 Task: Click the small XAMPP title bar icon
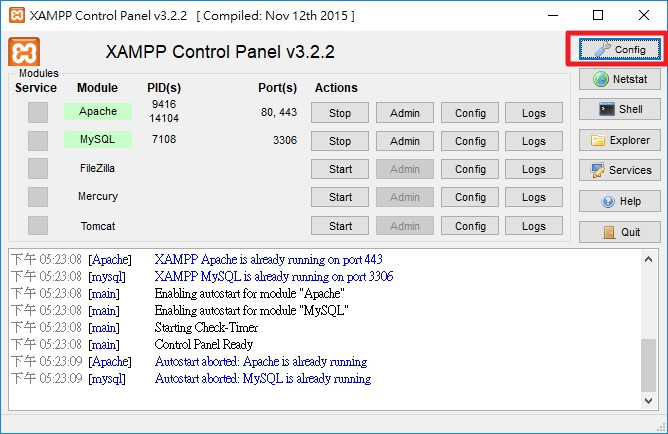tap(17, 15)
